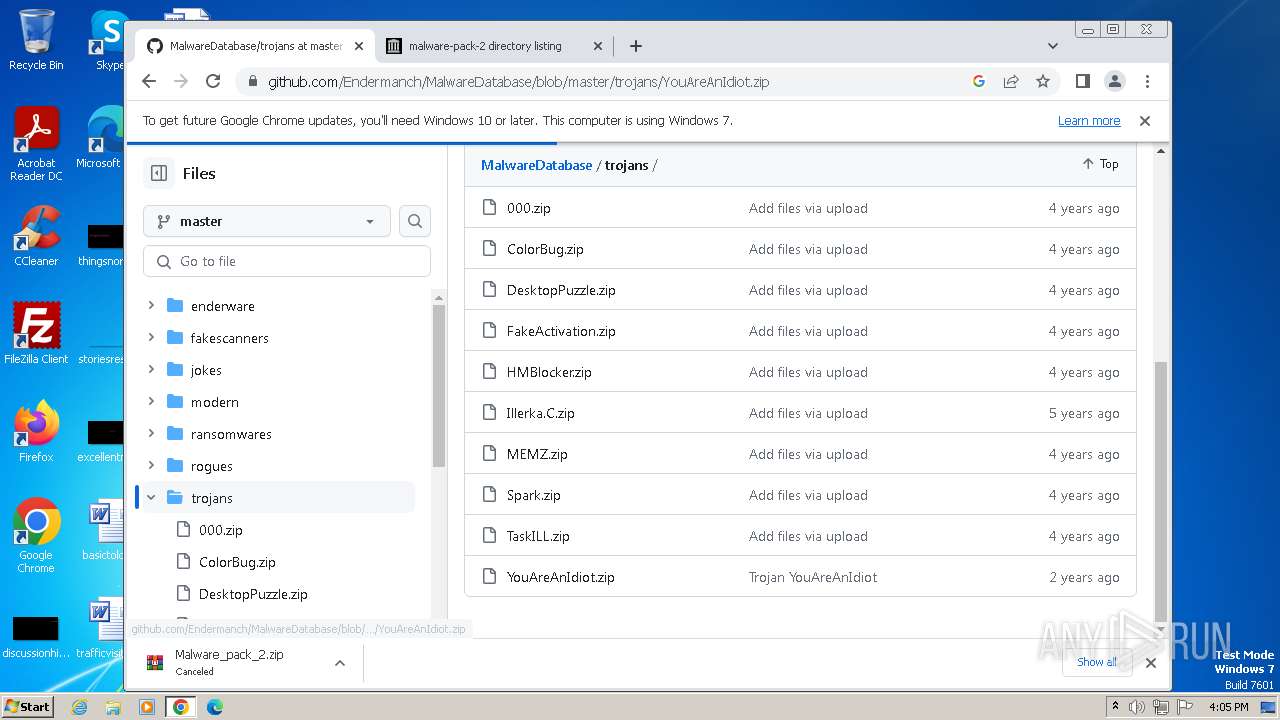This screenshot has height=720, width=1280.
Task: Click the browser back arrow
Action: [x=149, y=81]
